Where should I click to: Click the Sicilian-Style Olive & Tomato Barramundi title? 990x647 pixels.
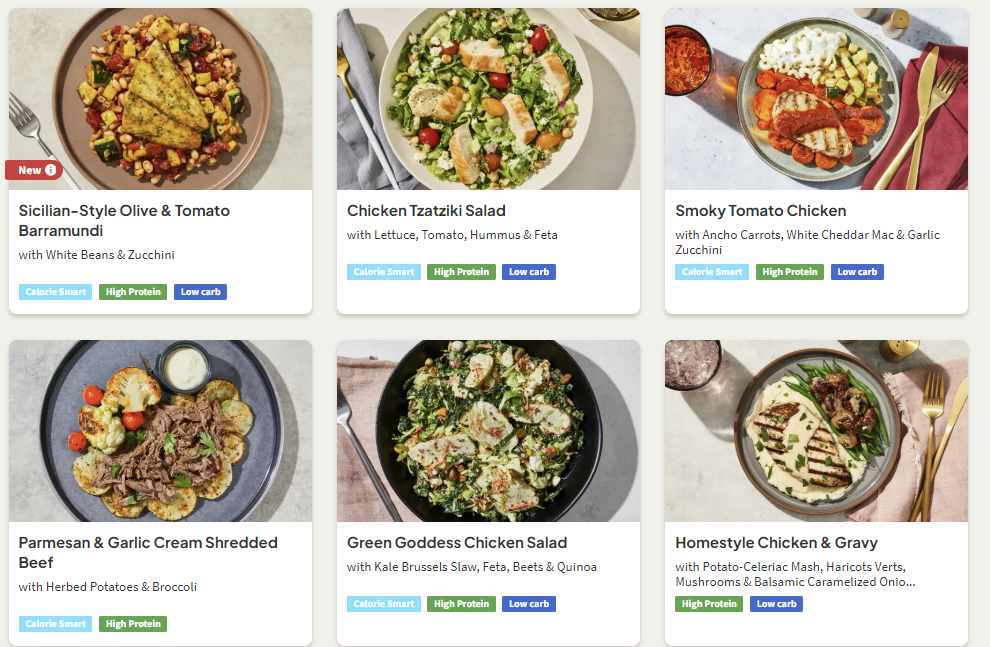pyautogui.click(x=124, y=220)
